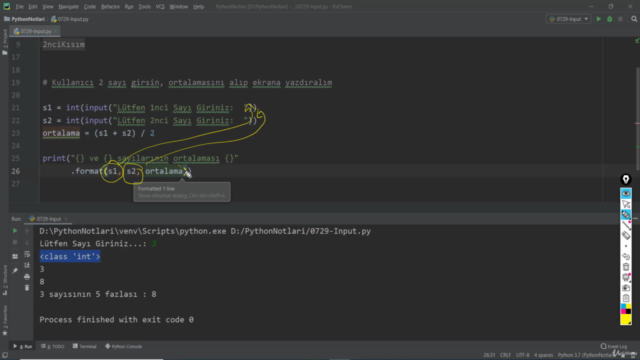Open the Tools menu

[x=144, y=7]
